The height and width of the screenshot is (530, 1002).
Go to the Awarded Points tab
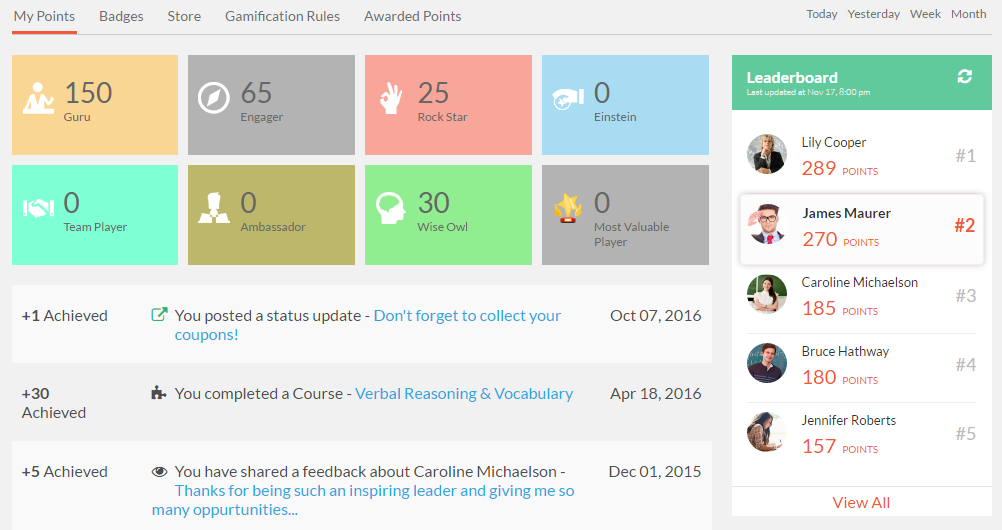tap(413, 16)
